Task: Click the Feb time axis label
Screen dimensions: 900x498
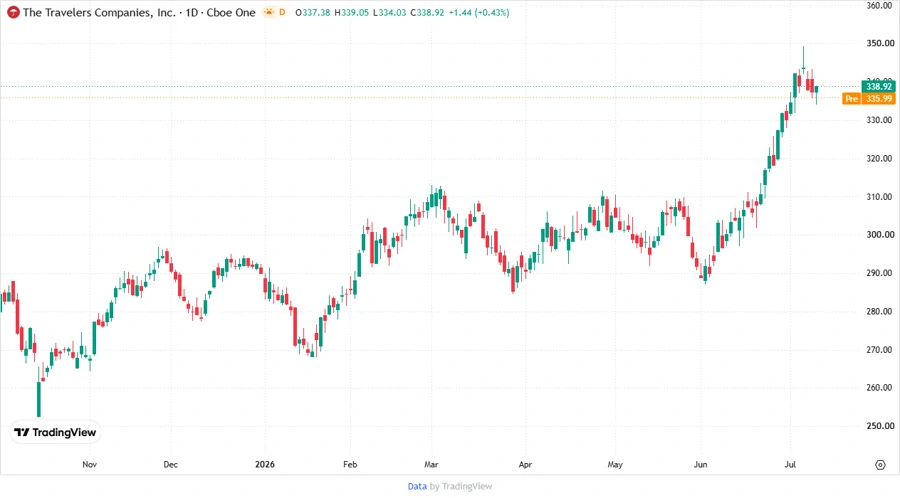Action: coord(350,464)
